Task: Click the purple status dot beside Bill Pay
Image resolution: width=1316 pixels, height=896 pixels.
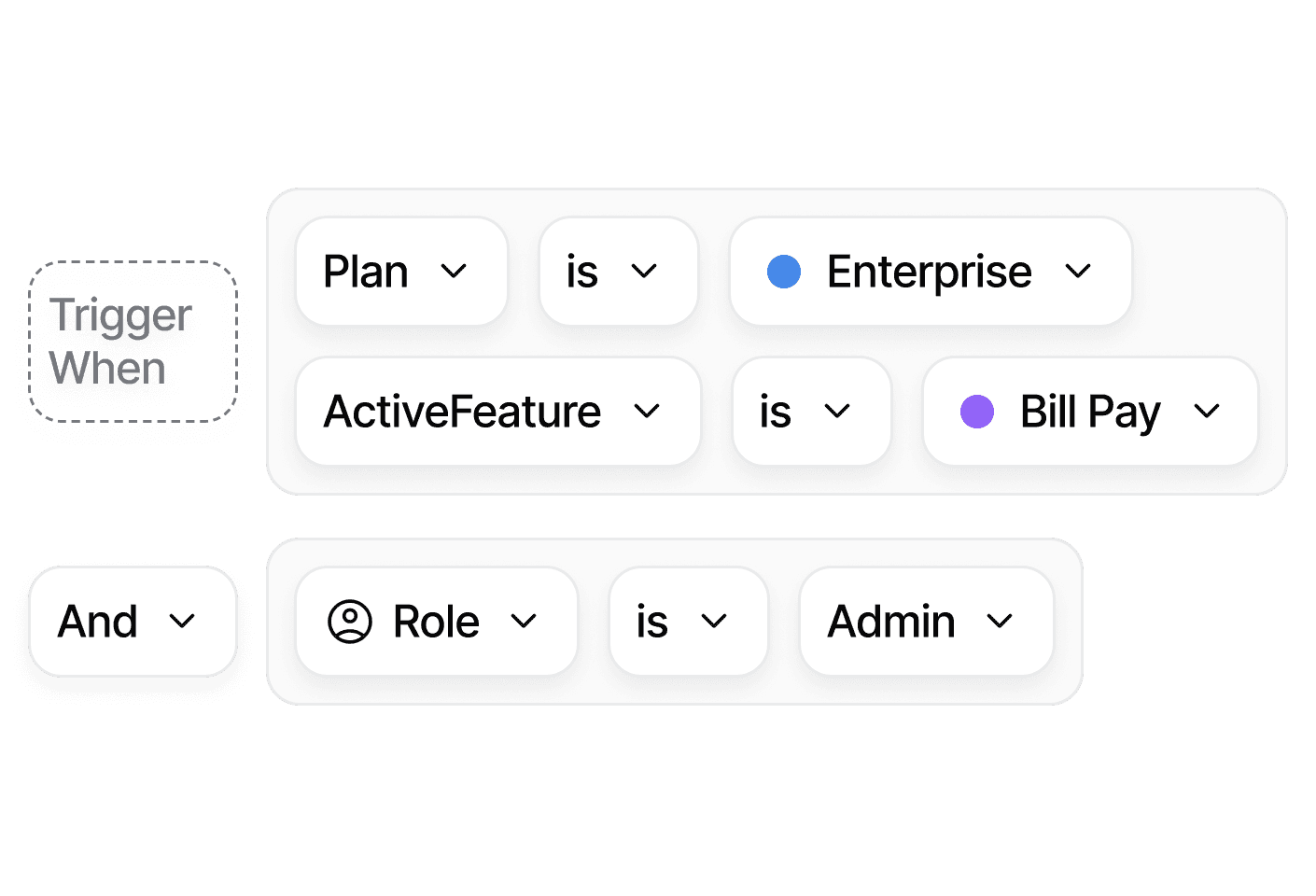Action: point(978,411)
